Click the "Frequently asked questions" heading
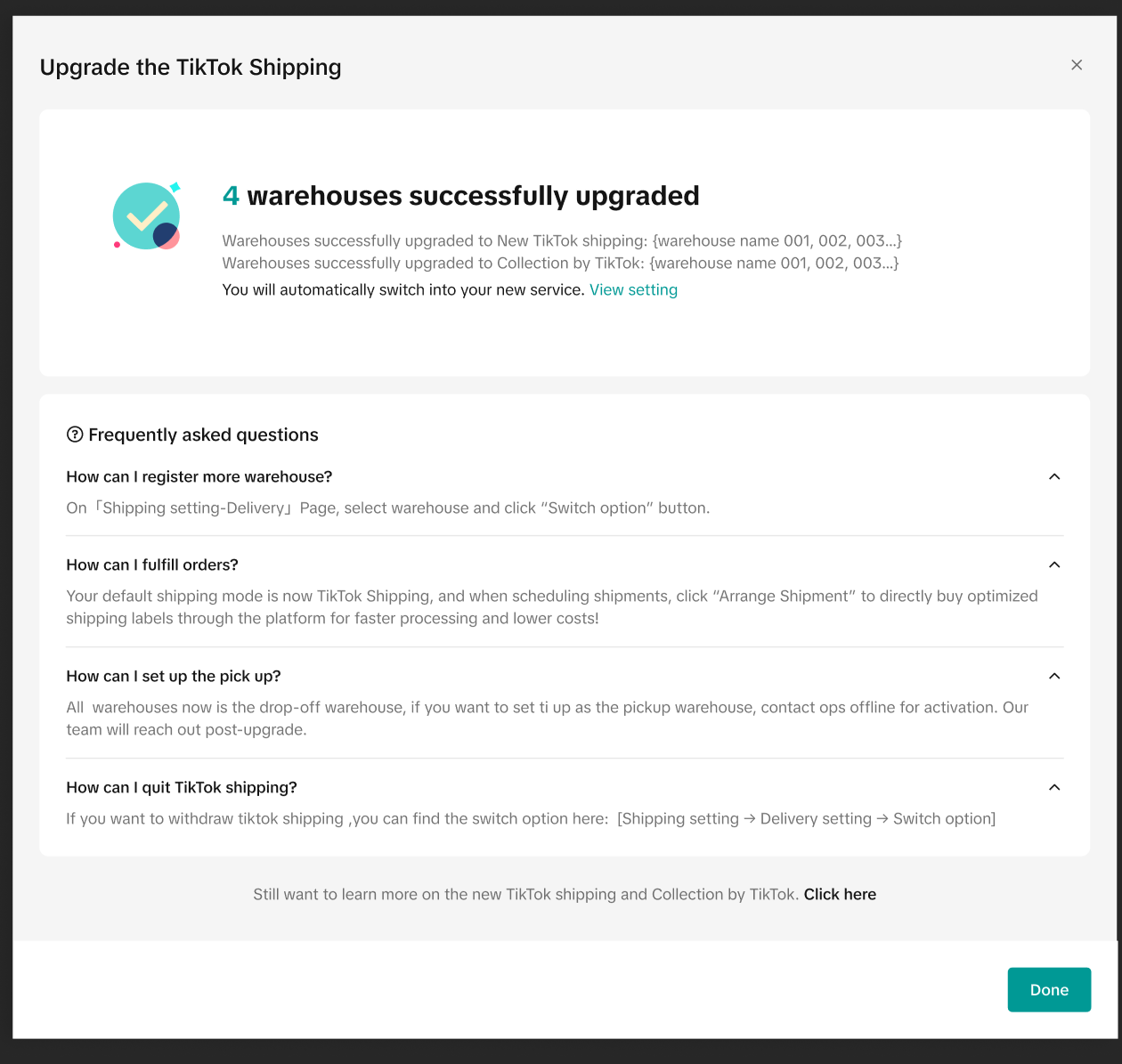This screenshot has width=1122, height=1064. 203,435
